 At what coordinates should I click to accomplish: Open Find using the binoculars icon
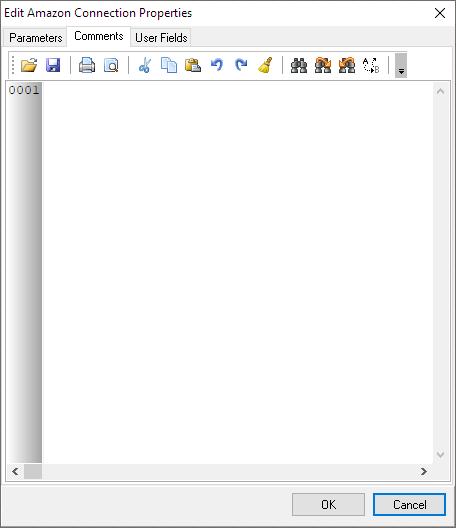(x=299, y=65)
